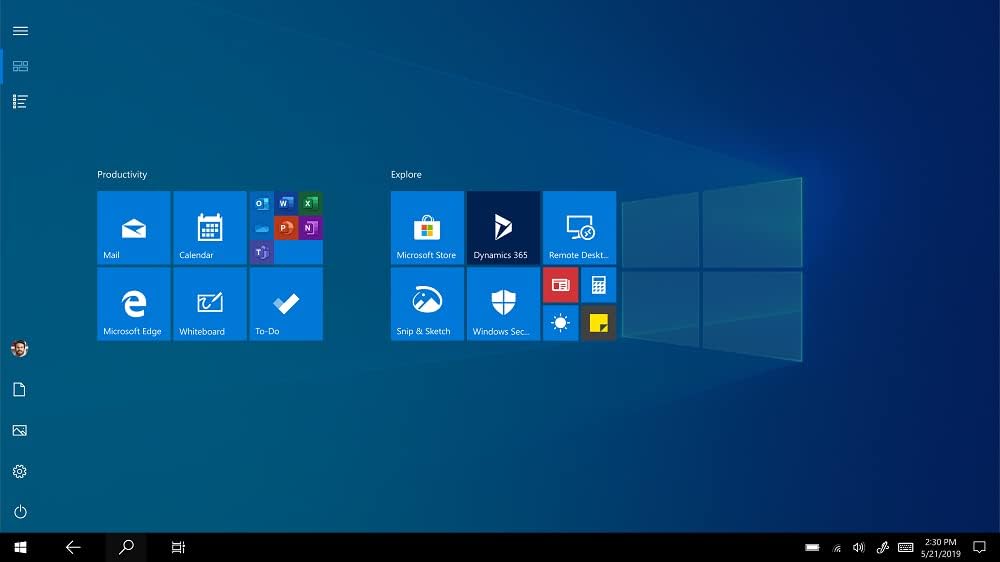
Task: Launch the Calculator small tile
Action: (599, 285)
